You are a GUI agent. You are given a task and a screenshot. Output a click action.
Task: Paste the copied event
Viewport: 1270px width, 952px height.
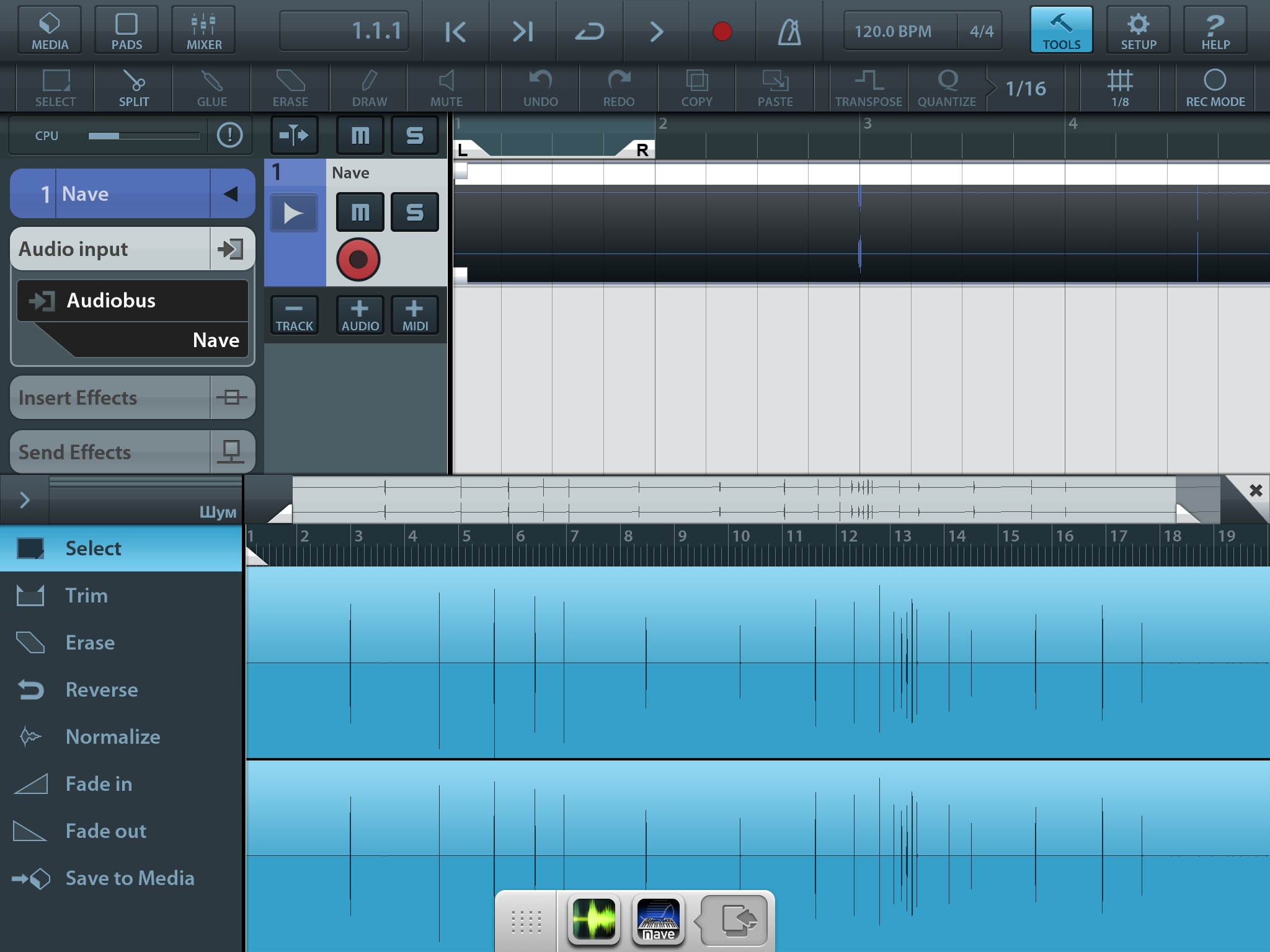click(775, 88)
